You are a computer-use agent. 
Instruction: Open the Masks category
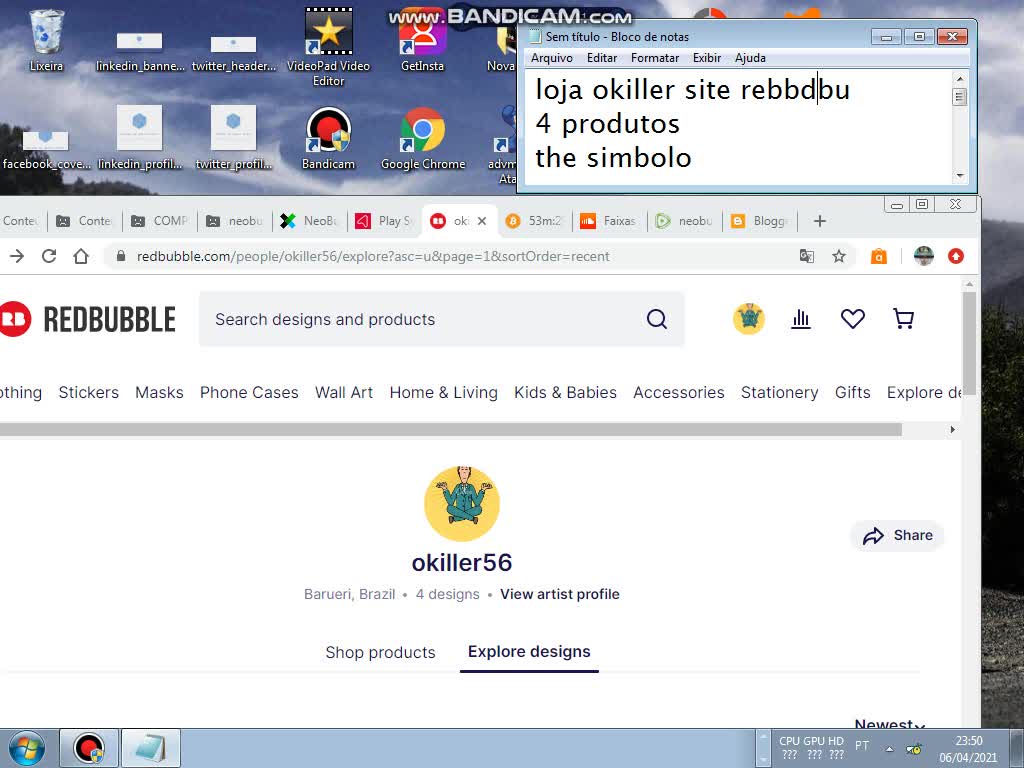coord(159,392)
